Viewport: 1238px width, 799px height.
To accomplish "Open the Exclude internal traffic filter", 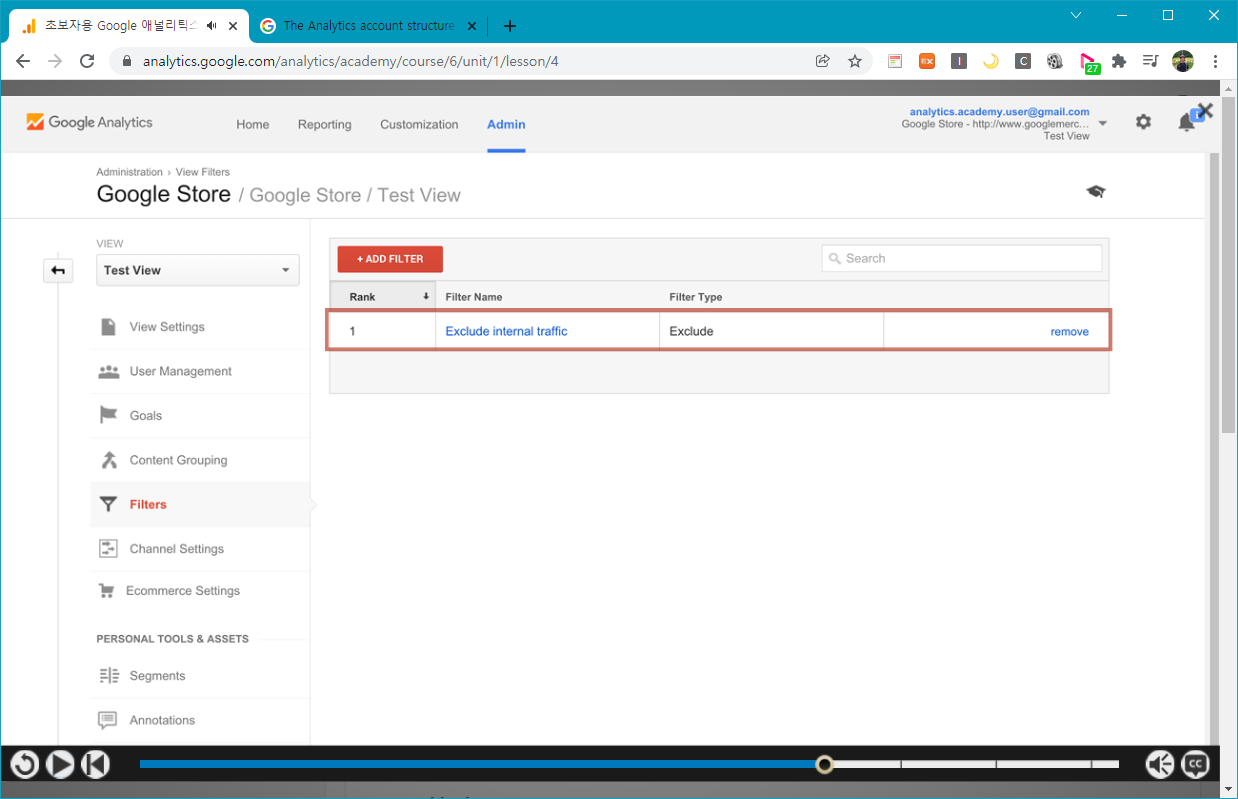I will (506, 331).
